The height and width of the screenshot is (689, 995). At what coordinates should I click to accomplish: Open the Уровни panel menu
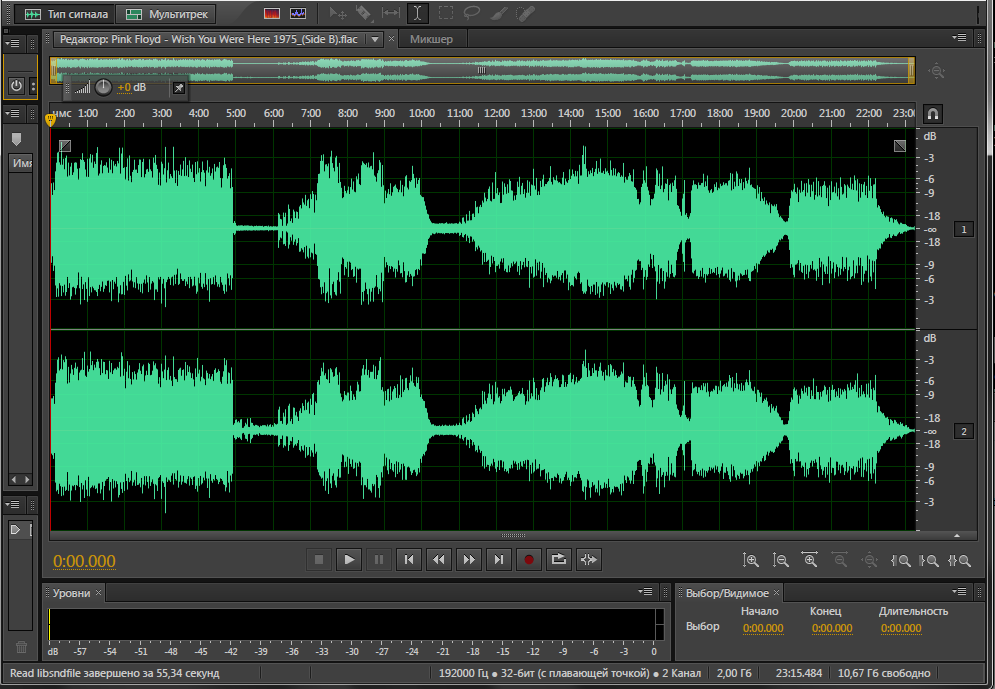point(645,591)
